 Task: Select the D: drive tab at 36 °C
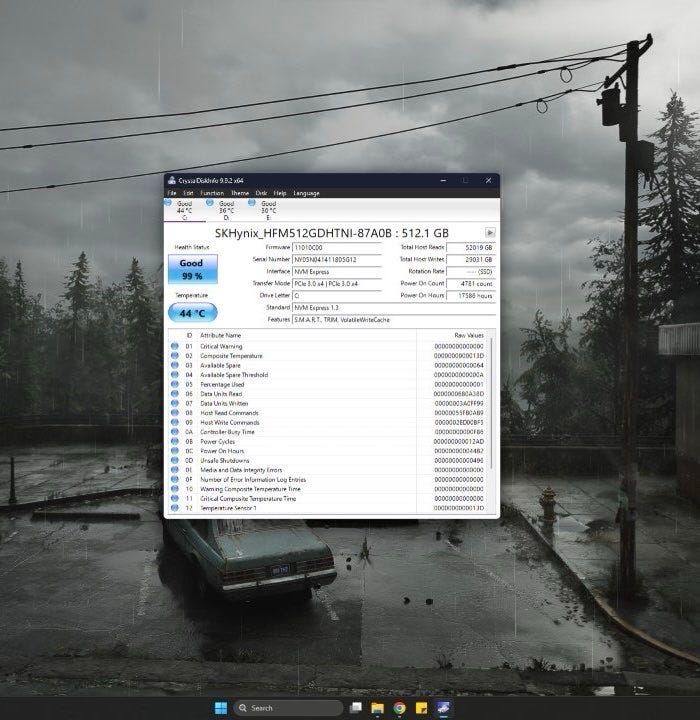(x=223, y=210)
